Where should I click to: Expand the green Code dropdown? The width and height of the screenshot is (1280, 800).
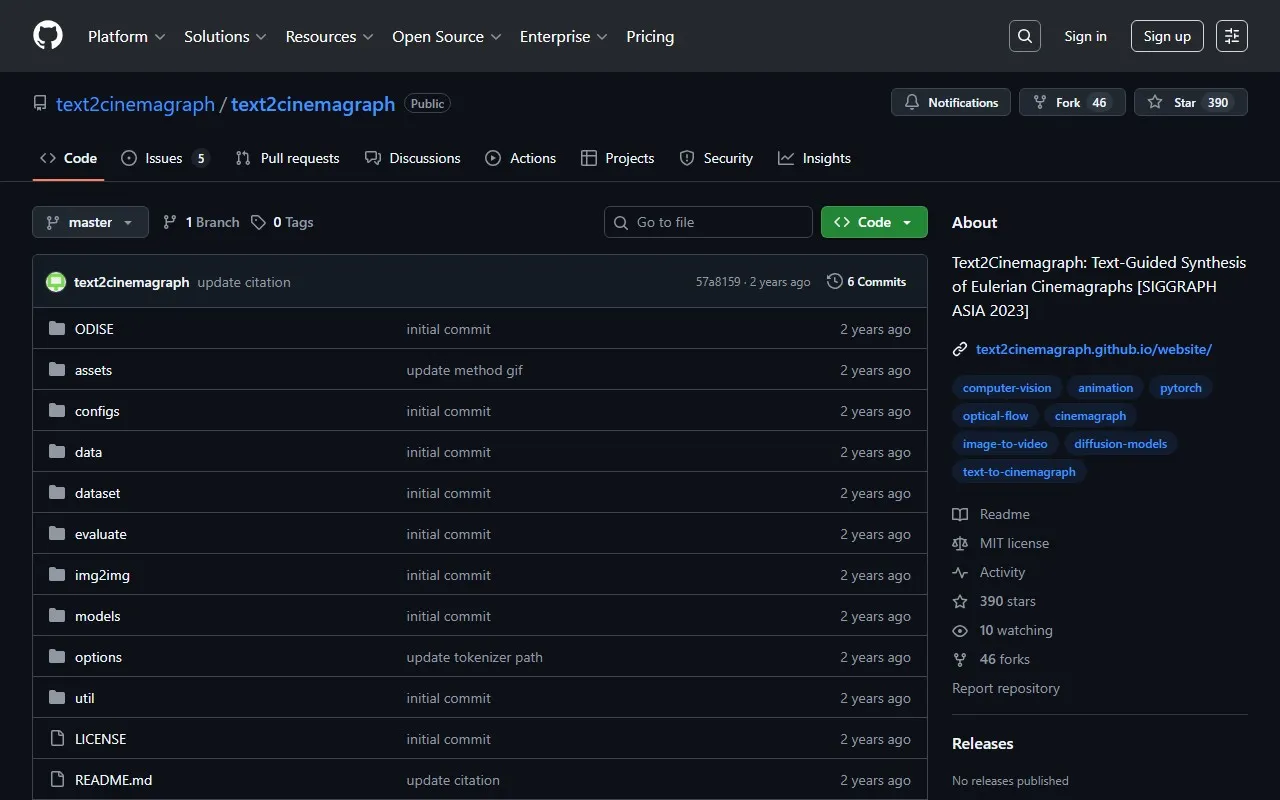click(x=873, y=222)
